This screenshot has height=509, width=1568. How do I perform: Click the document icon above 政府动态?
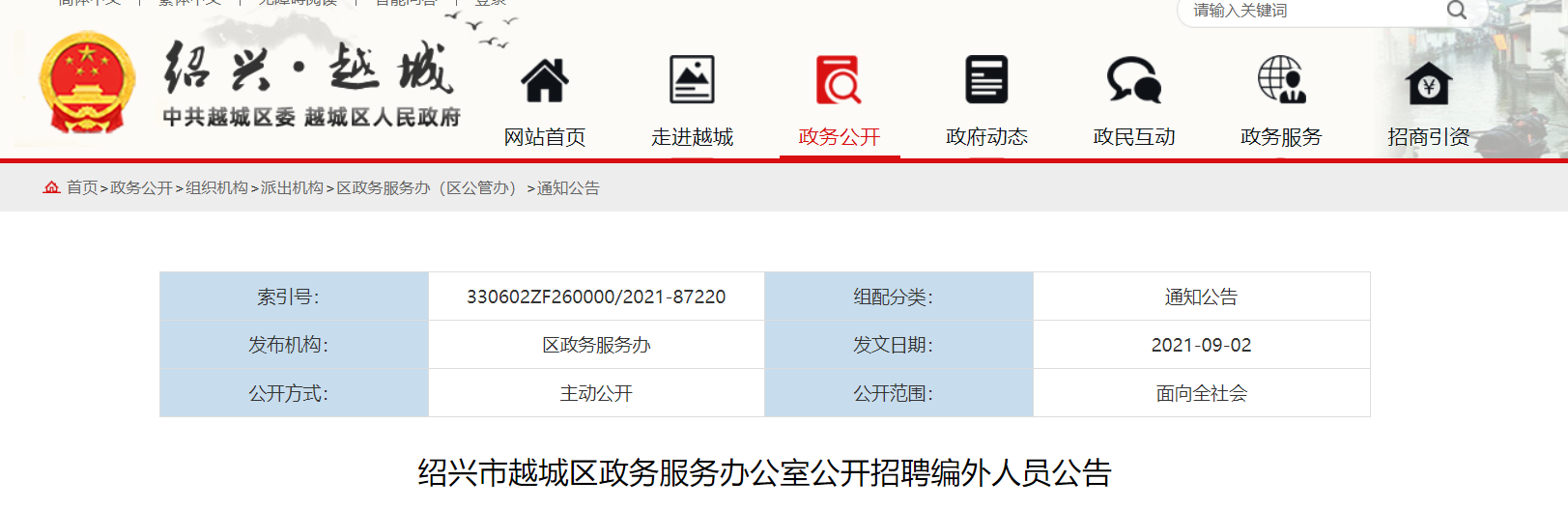point(986,80)
